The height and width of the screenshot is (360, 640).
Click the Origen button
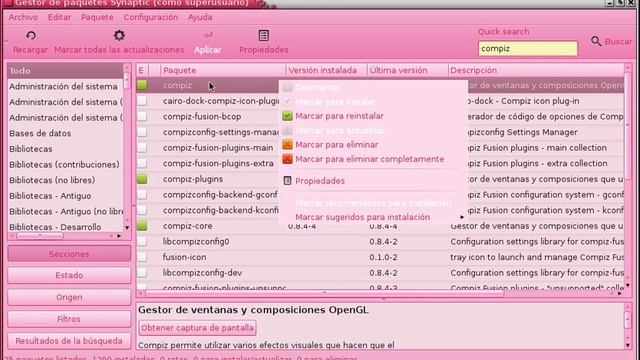click(69, 297)
